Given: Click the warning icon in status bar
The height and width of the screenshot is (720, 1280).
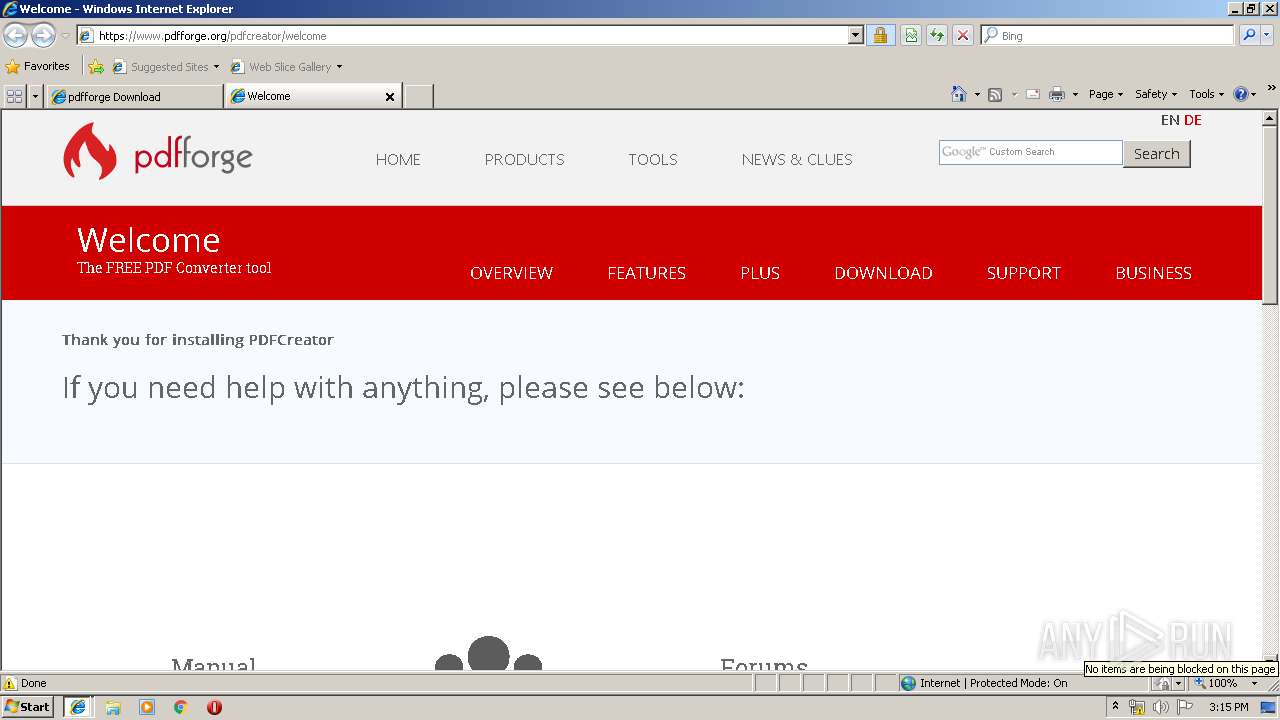Looking at the screenshot, I should pos(10,684).
